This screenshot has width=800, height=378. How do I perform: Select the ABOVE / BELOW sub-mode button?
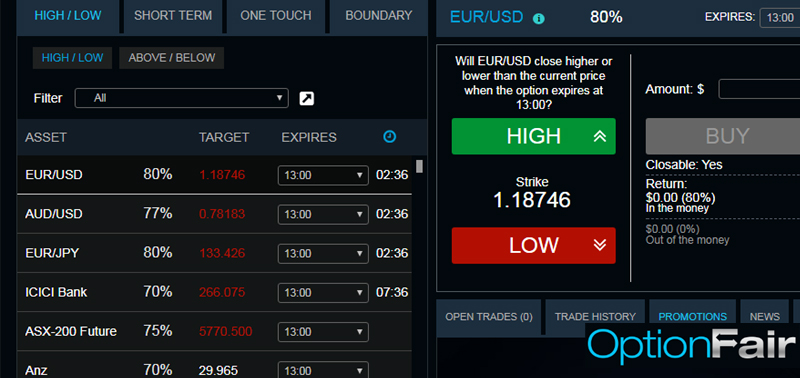click(171, 58)
